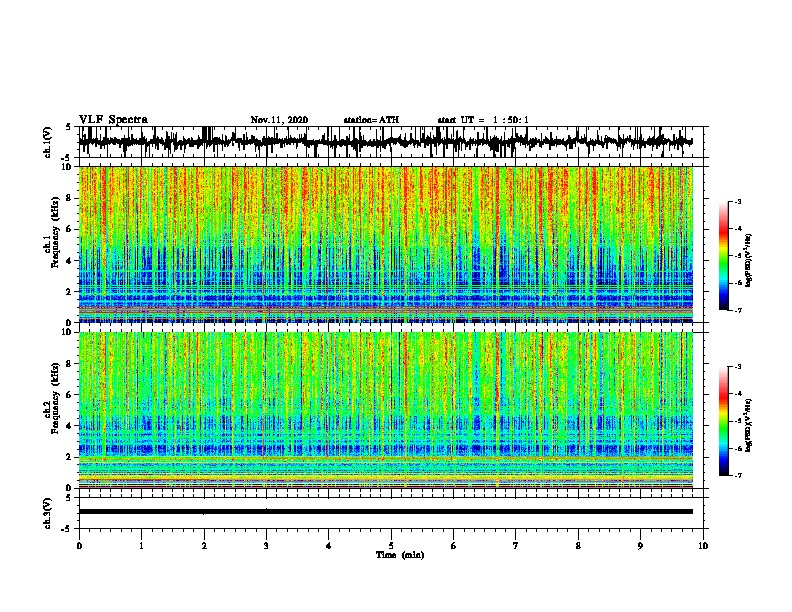Click the "10" label on time axis

[x=703, y=546]
